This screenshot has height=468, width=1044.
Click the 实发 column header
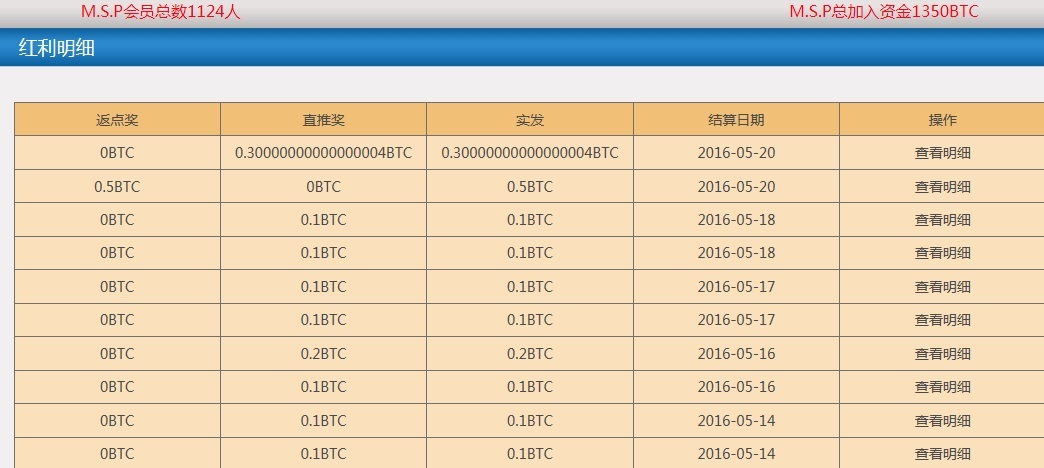coord(530,120)
